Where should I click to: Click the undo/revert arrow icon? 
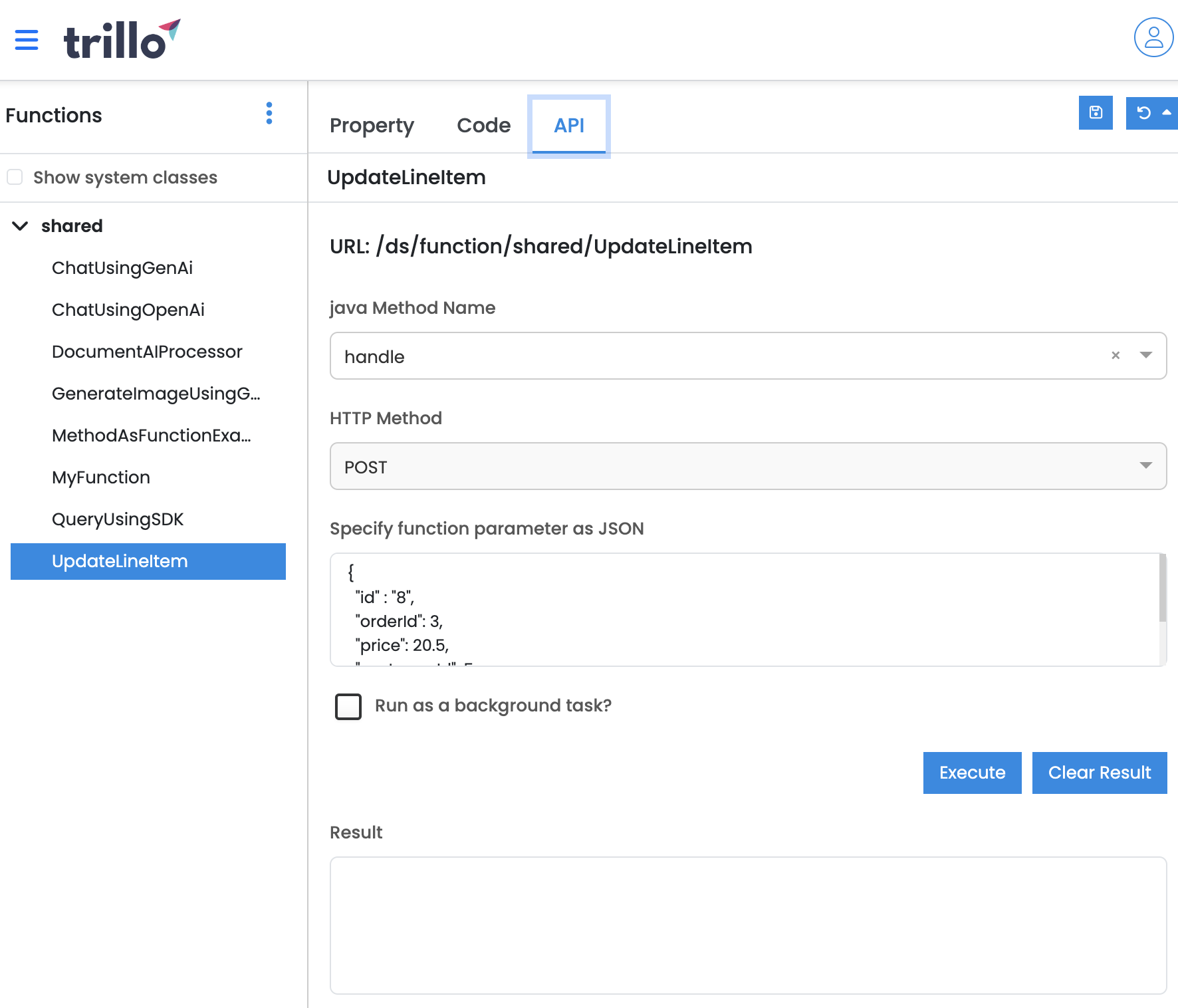(1143, 113)
